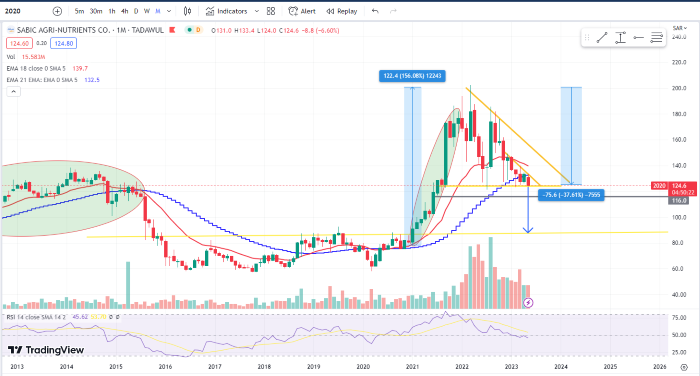
Task: Start bar Replay mode
Action: coord(342,11)
